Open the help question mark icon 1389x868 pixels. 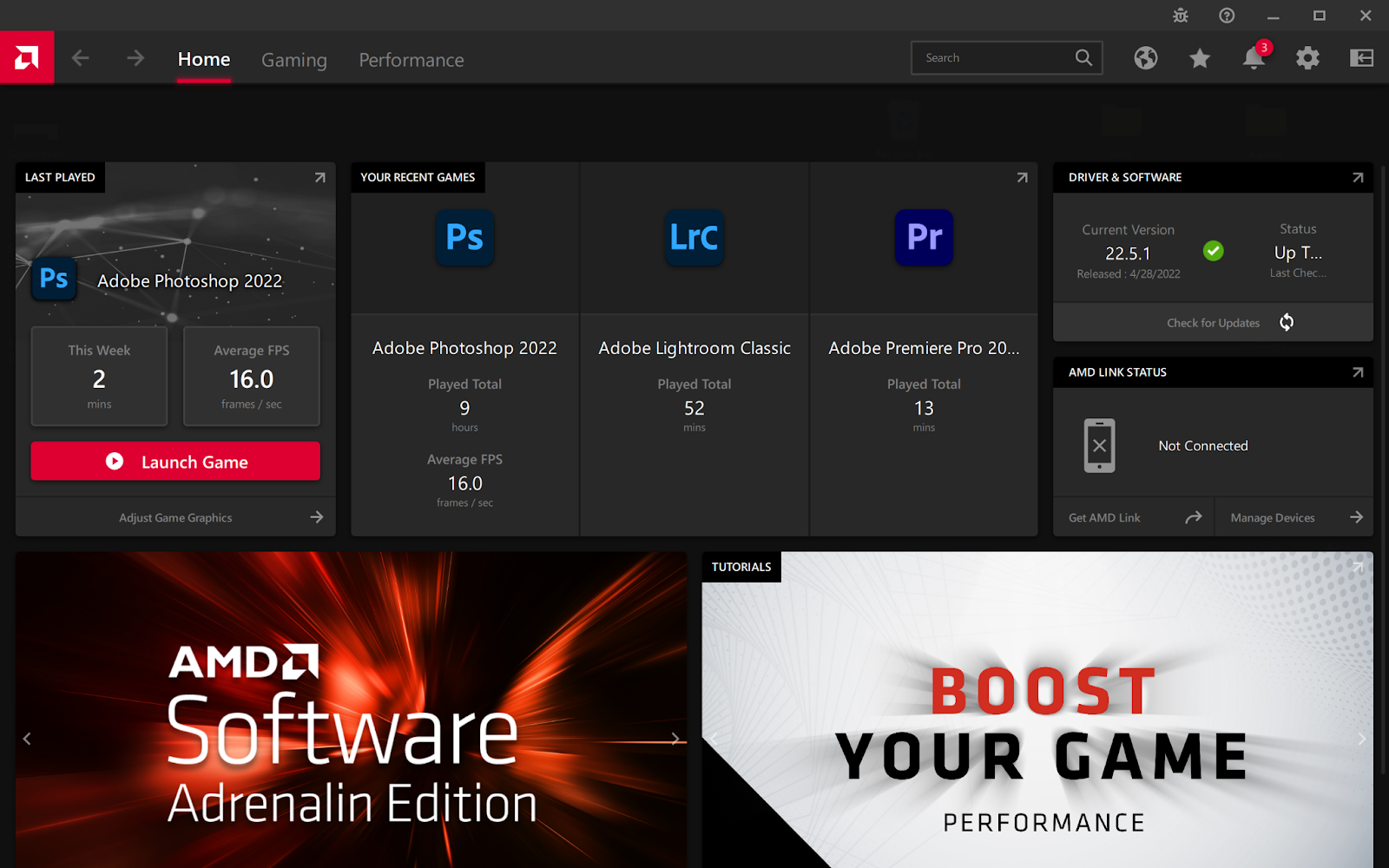coord(1227,16)
